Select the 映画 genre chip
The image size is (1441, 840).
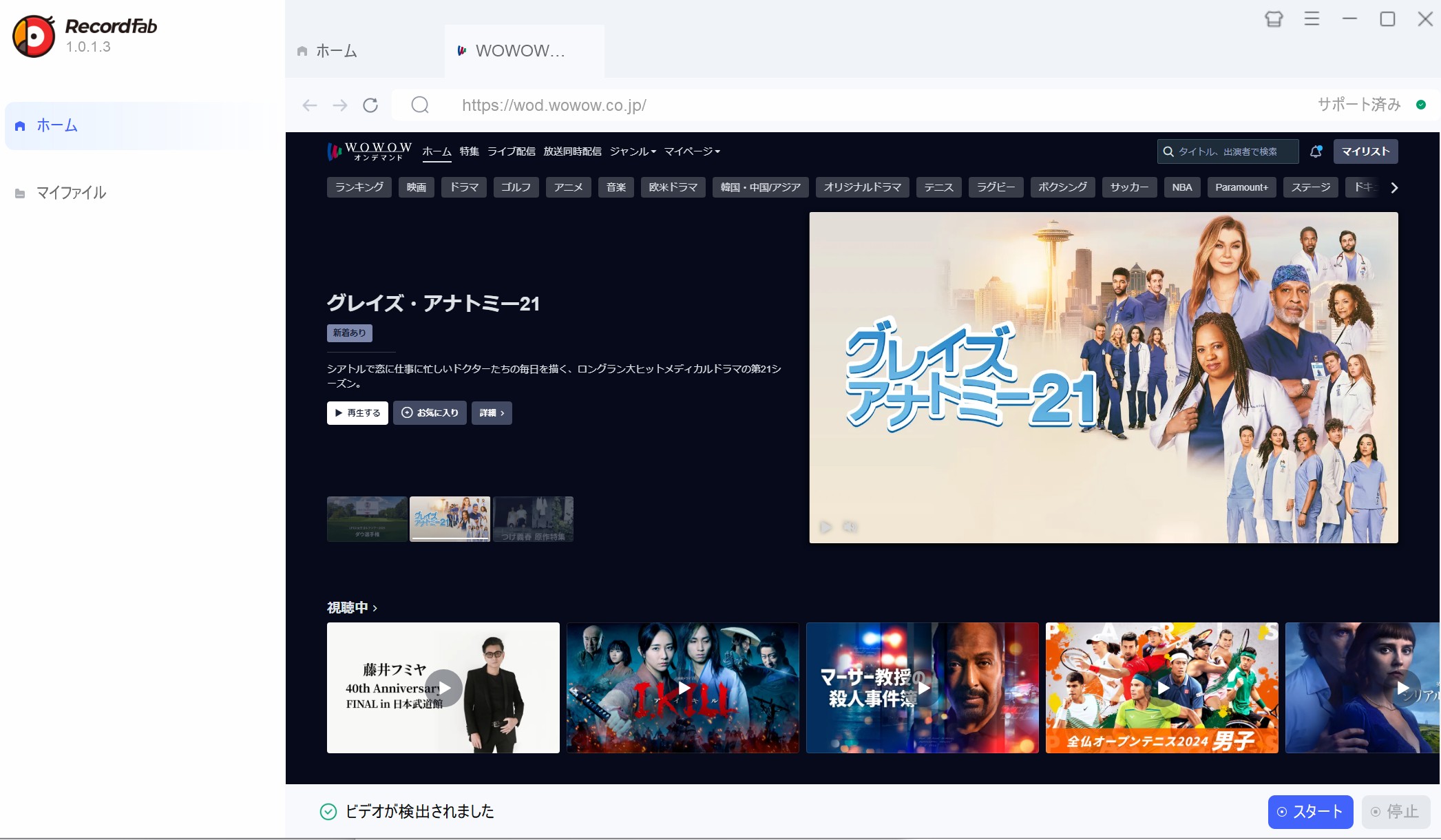[417, 187]
